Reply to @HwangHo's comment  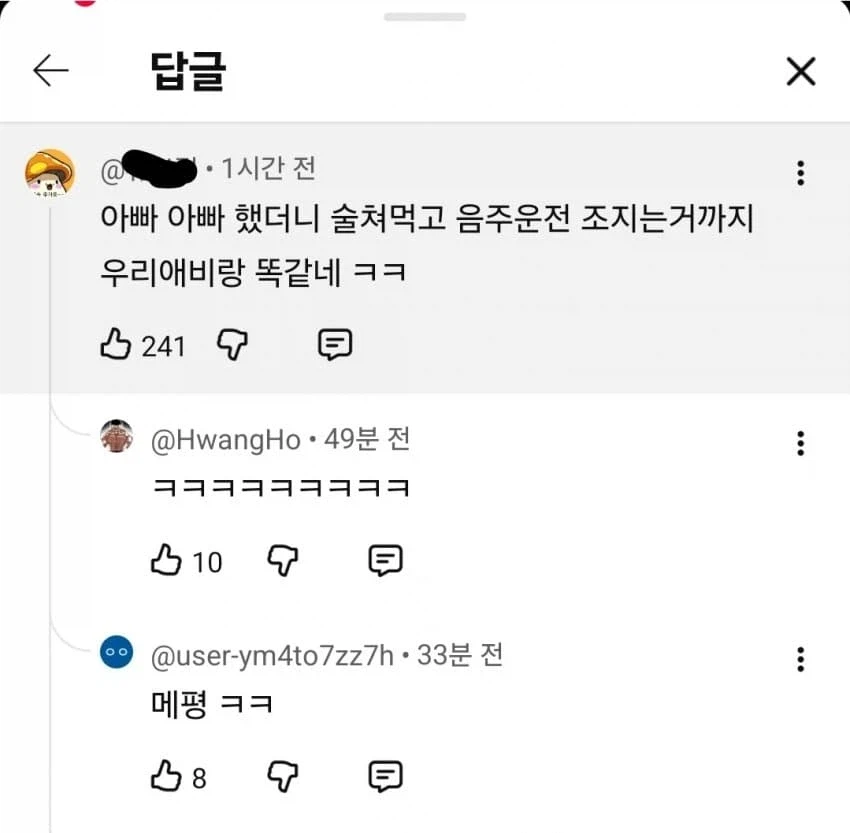coord(385,562)
